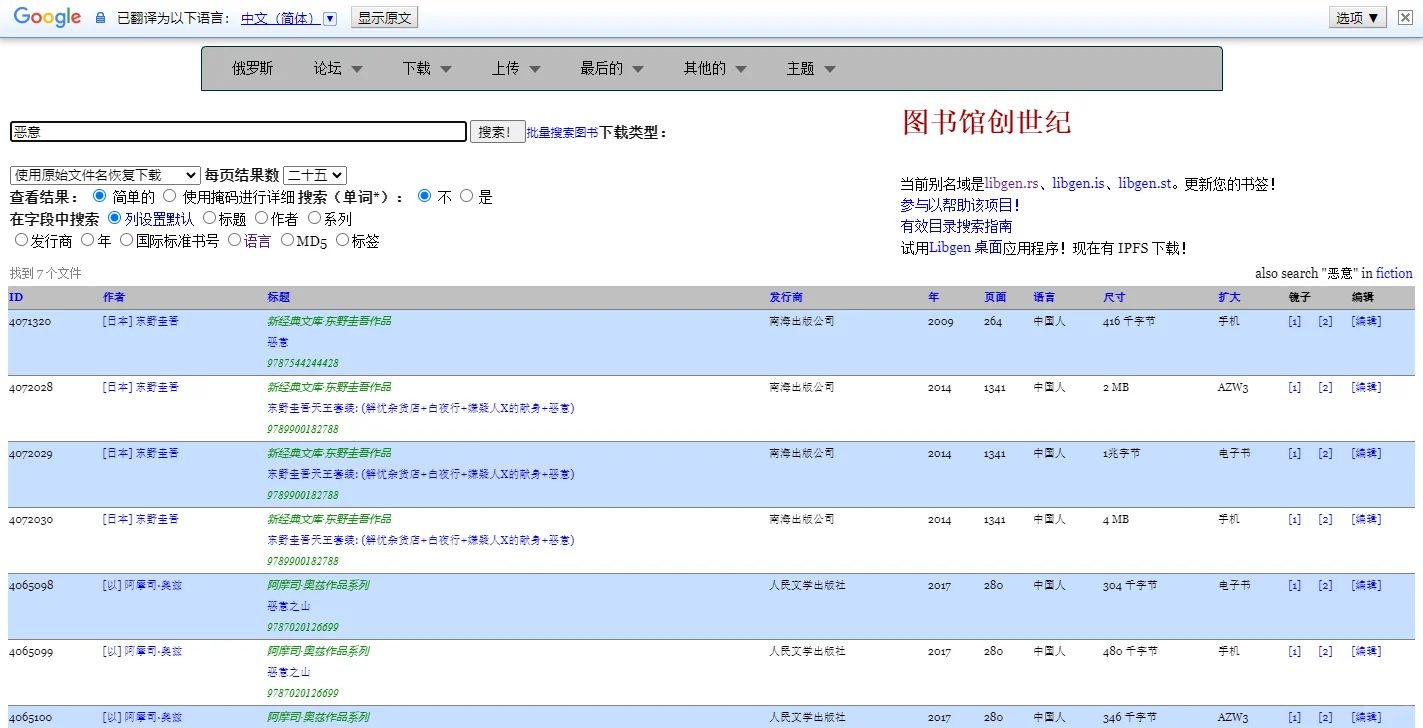
Task: Select the 是 mask search radio
Action: point(466,196)
